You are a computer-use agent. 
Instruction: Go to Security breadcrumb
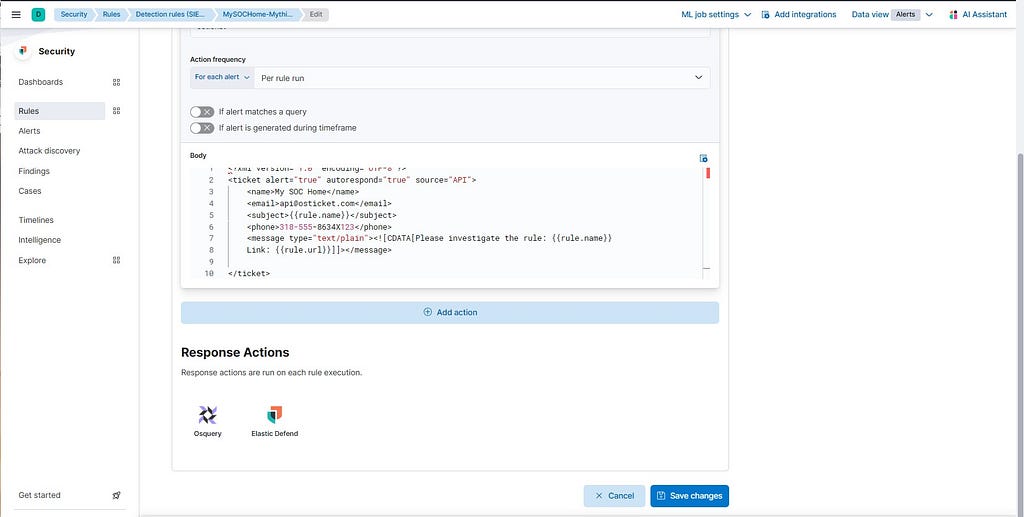pyautogui.click(x=74, y=14)
